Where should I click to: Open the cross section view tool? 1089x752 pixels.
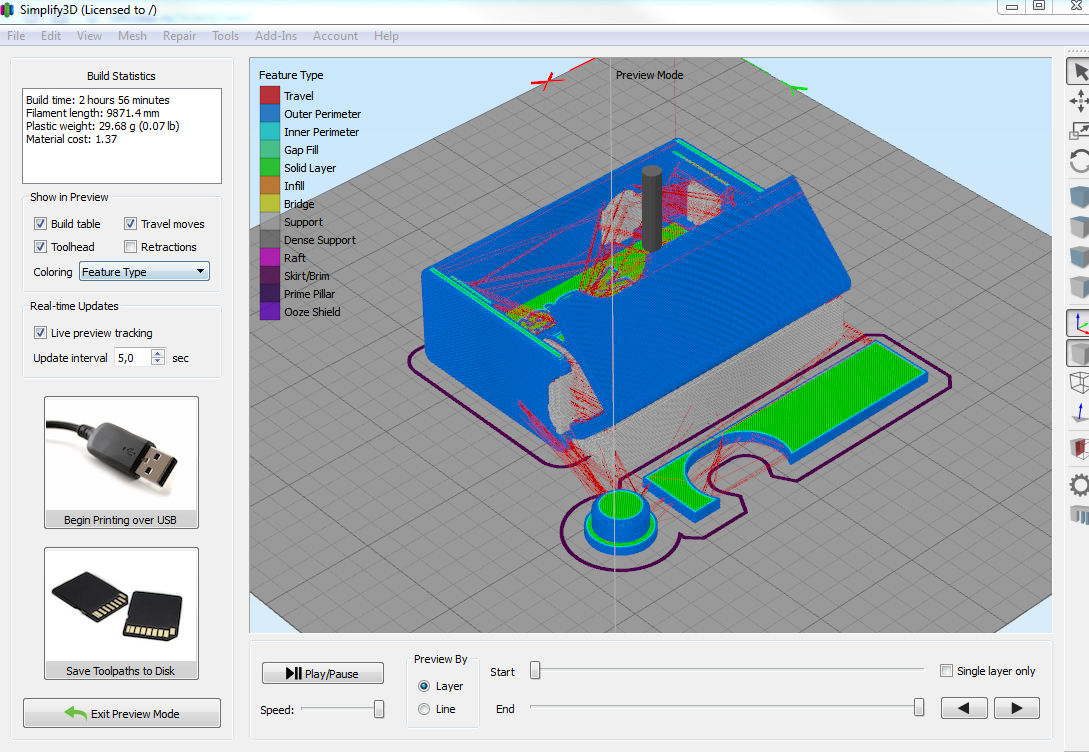(x=1079, y=447)
